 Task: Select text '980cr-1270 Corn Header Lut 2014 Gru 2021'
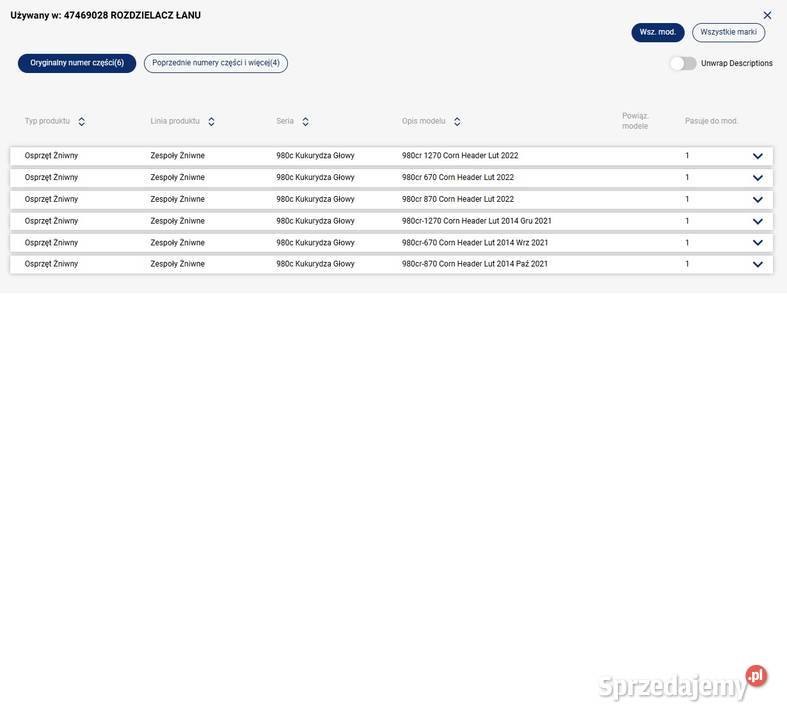(x=476, y=221)
